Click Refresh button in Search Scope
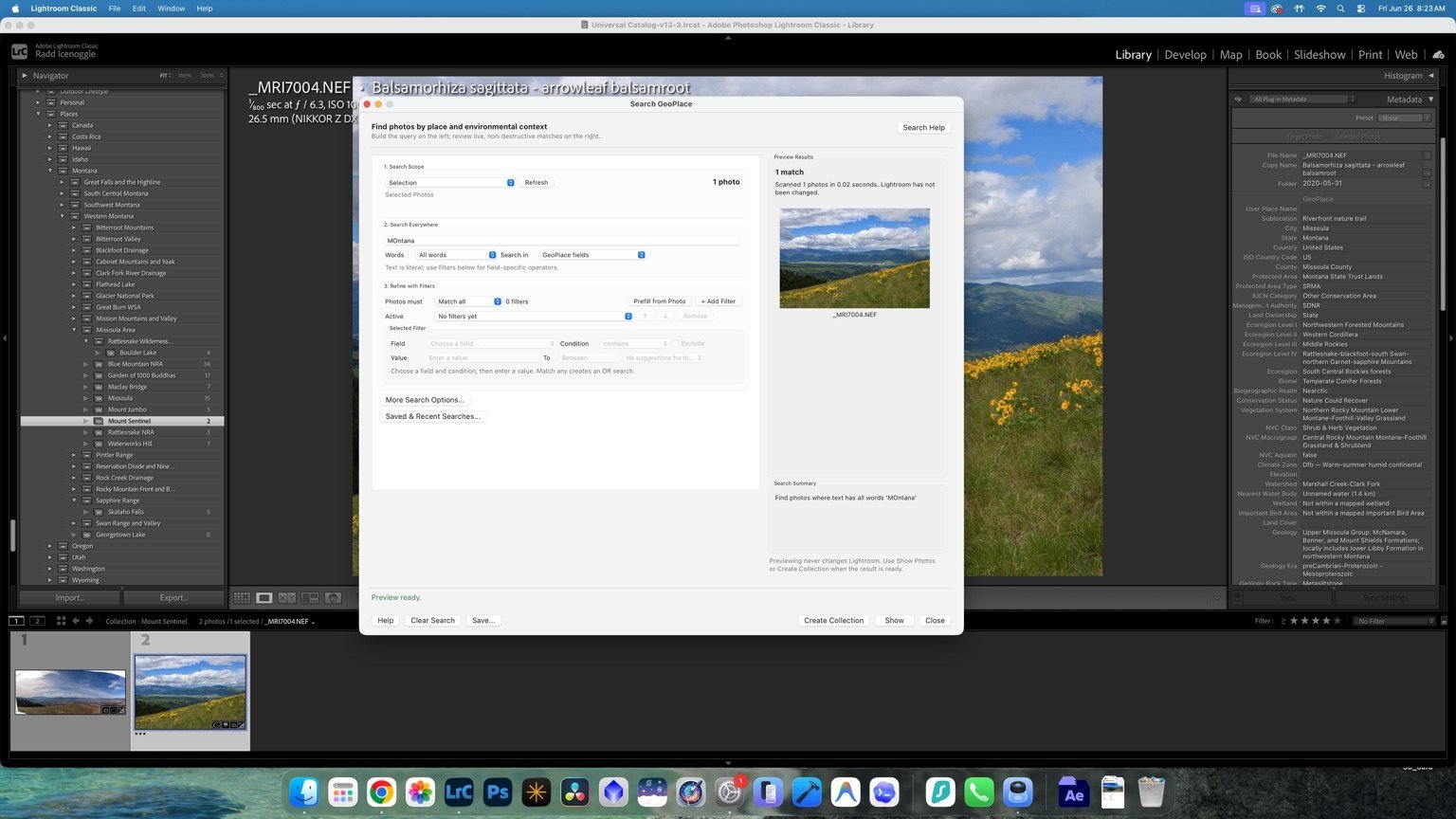The image size is (1456, 819). tap(537, 183)
